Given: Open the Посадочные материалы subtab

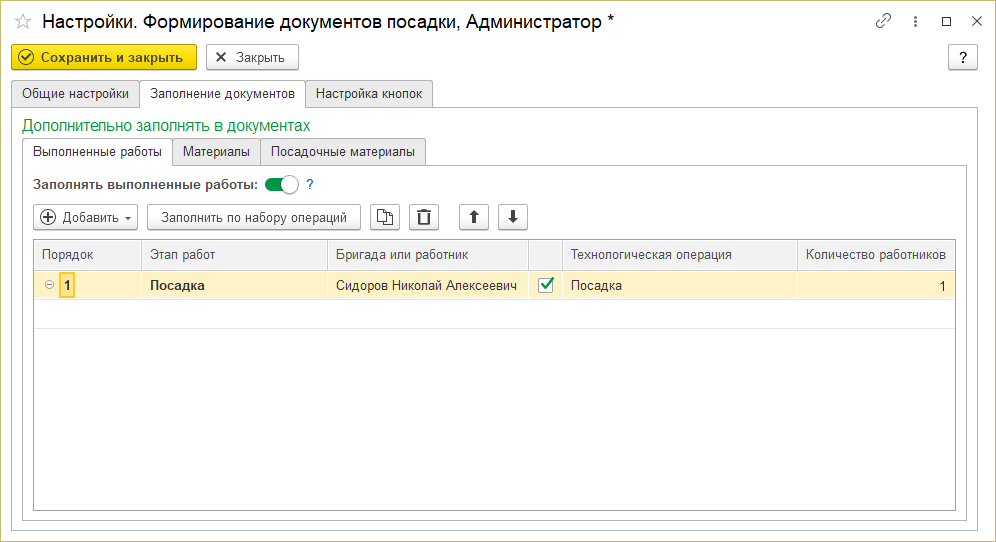Looking at the screenshot, I should click(x=343, y=152).
